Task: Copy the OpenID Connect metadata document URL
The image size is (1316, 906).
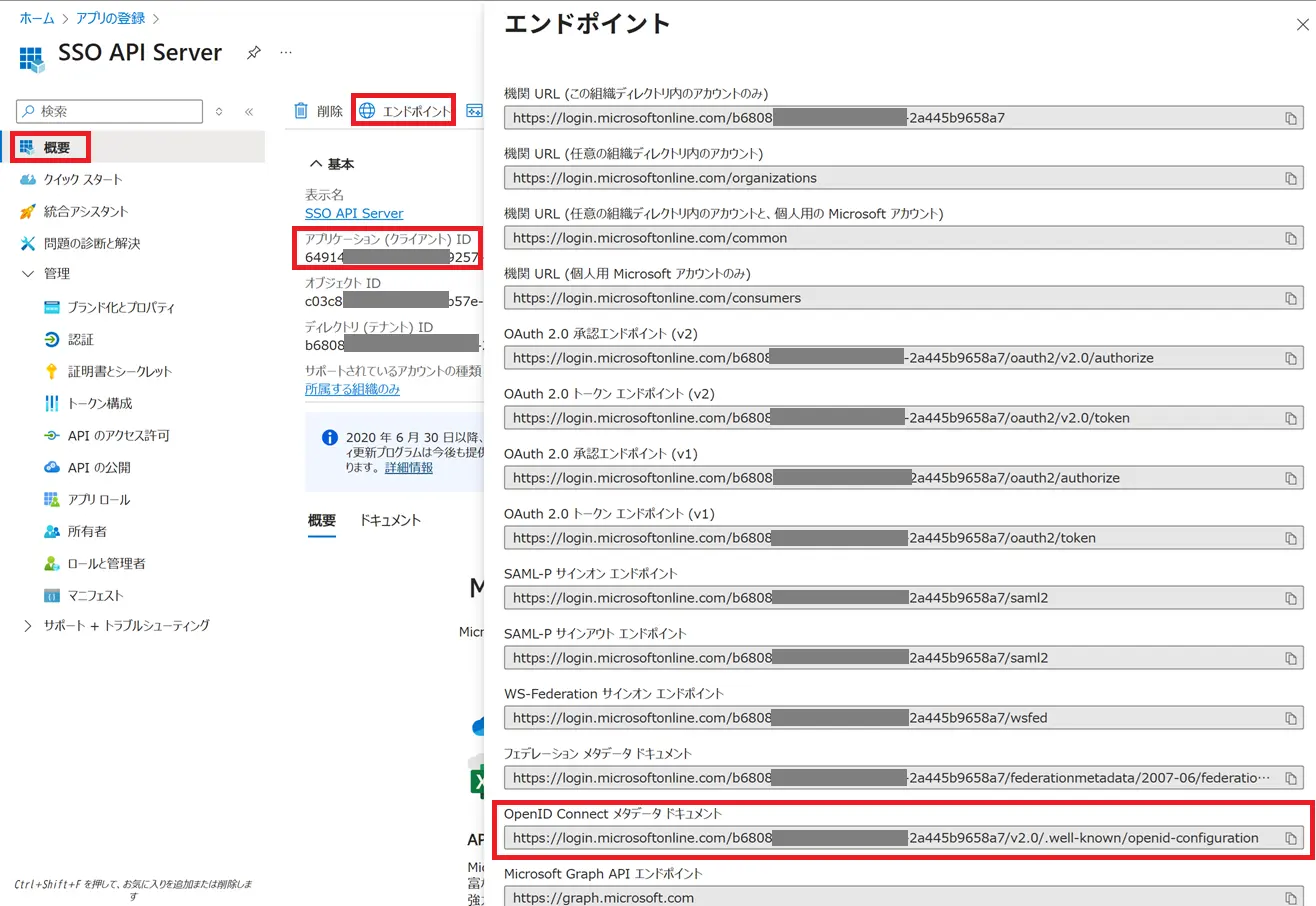Action: [1290, 838]
